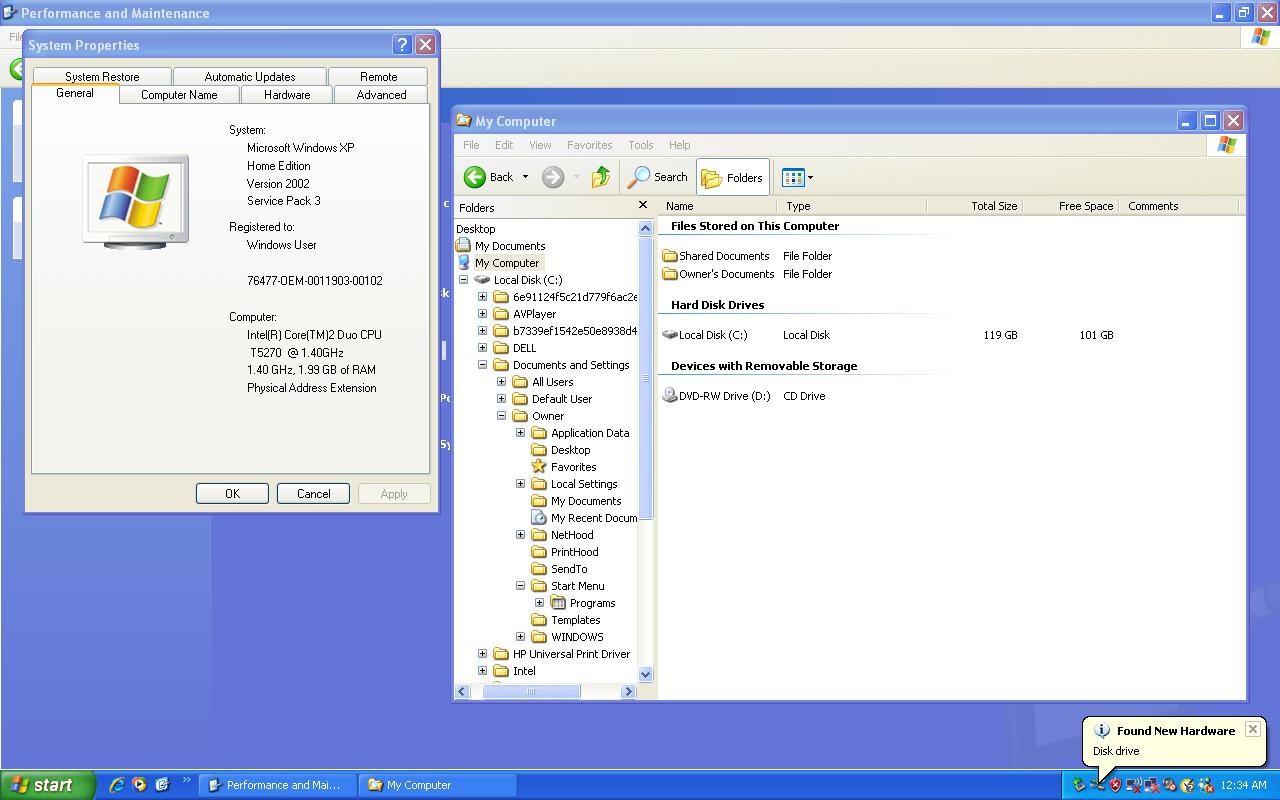
Task: Select the Templates folder in tree
Action: 566,620
